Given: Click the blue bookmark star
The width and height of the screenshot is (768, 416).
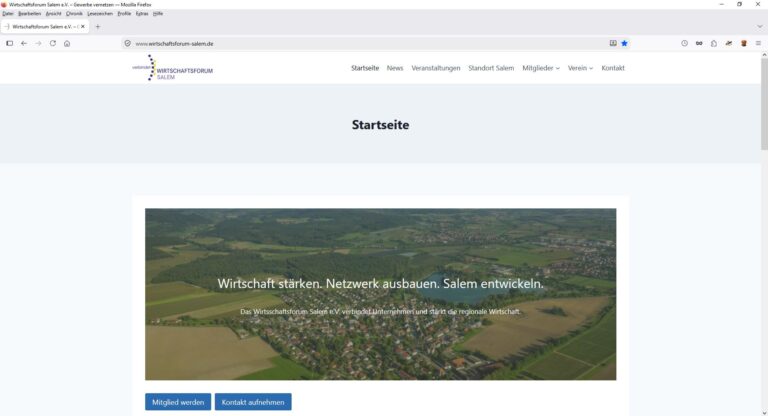Looking at the screenshot, I should [x=624, y=43].
